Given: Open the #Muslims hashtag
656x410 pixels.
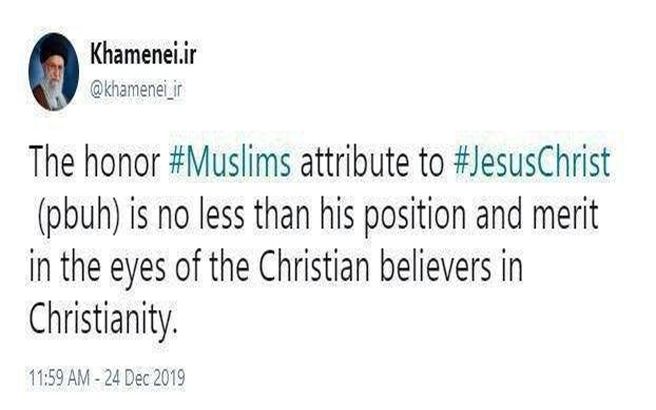Looking at the screenshot, I should (x=230, y=162).
